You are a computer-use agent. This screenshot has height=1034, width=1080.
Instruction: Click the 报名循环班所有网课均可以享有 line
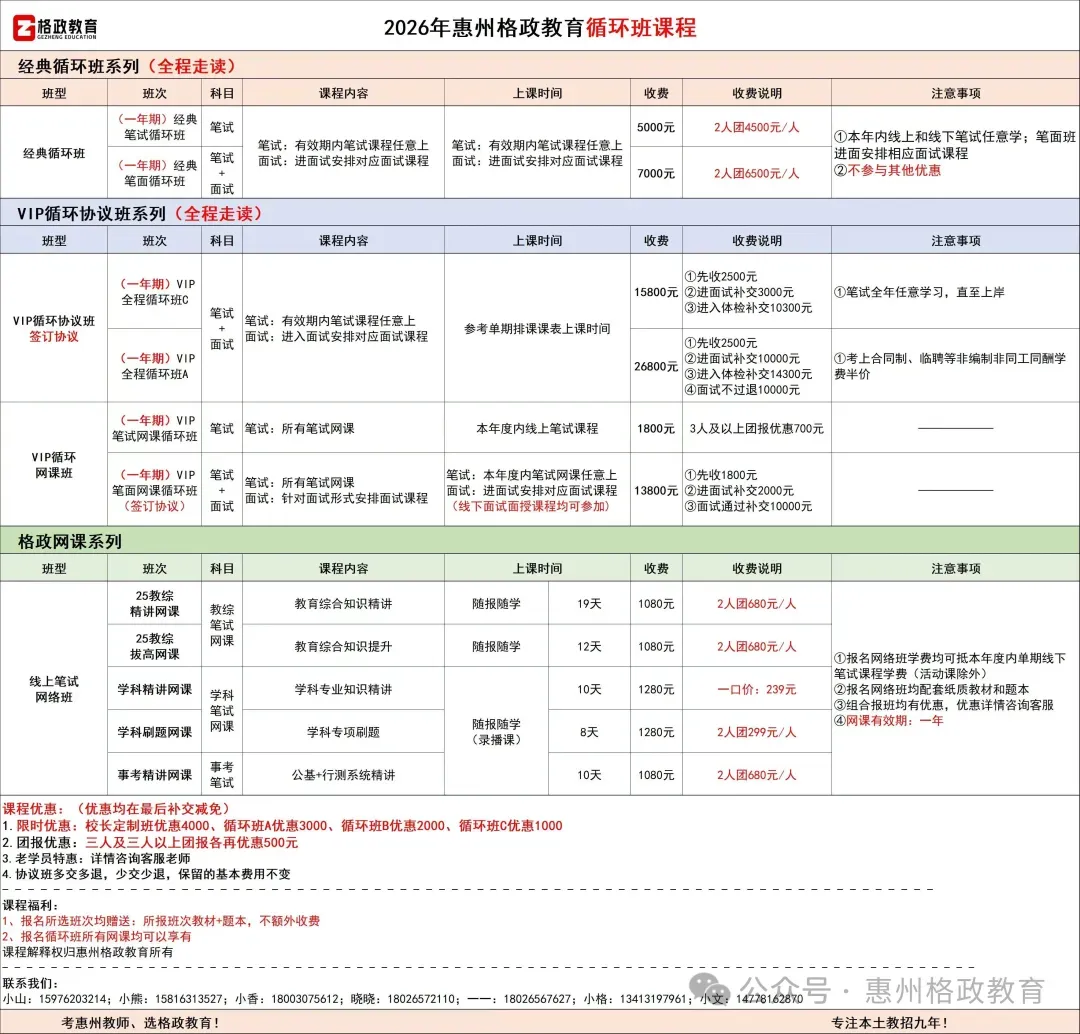coord(96,936)
